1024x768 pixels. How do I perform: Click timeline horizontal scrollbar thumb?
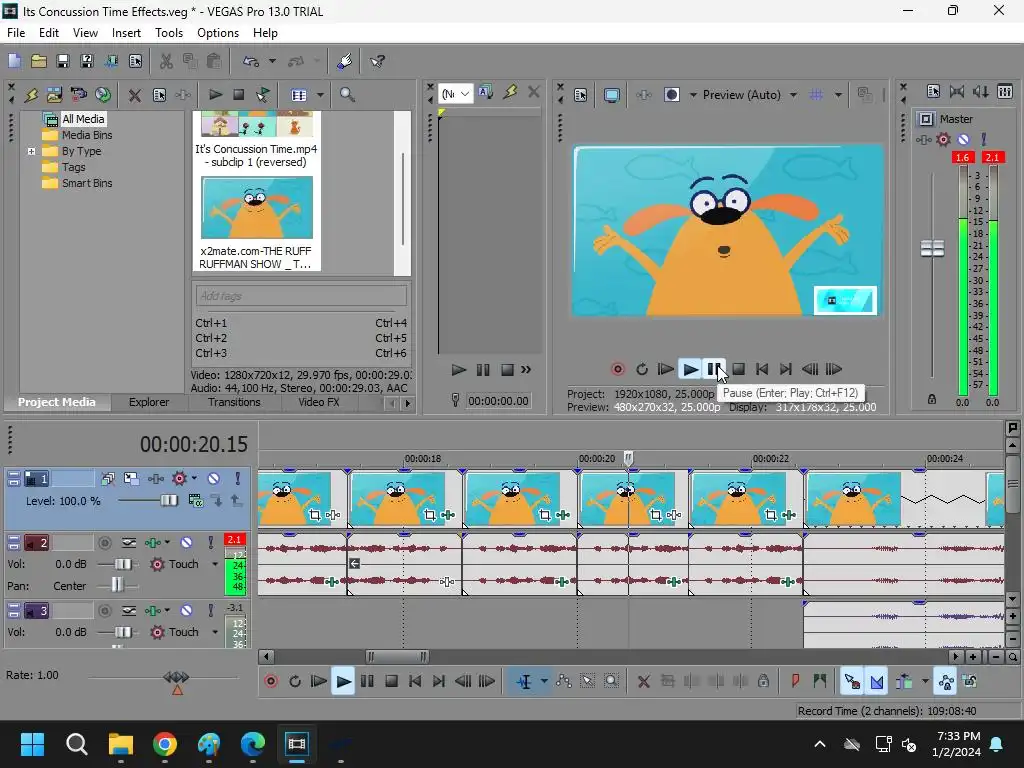396,656
